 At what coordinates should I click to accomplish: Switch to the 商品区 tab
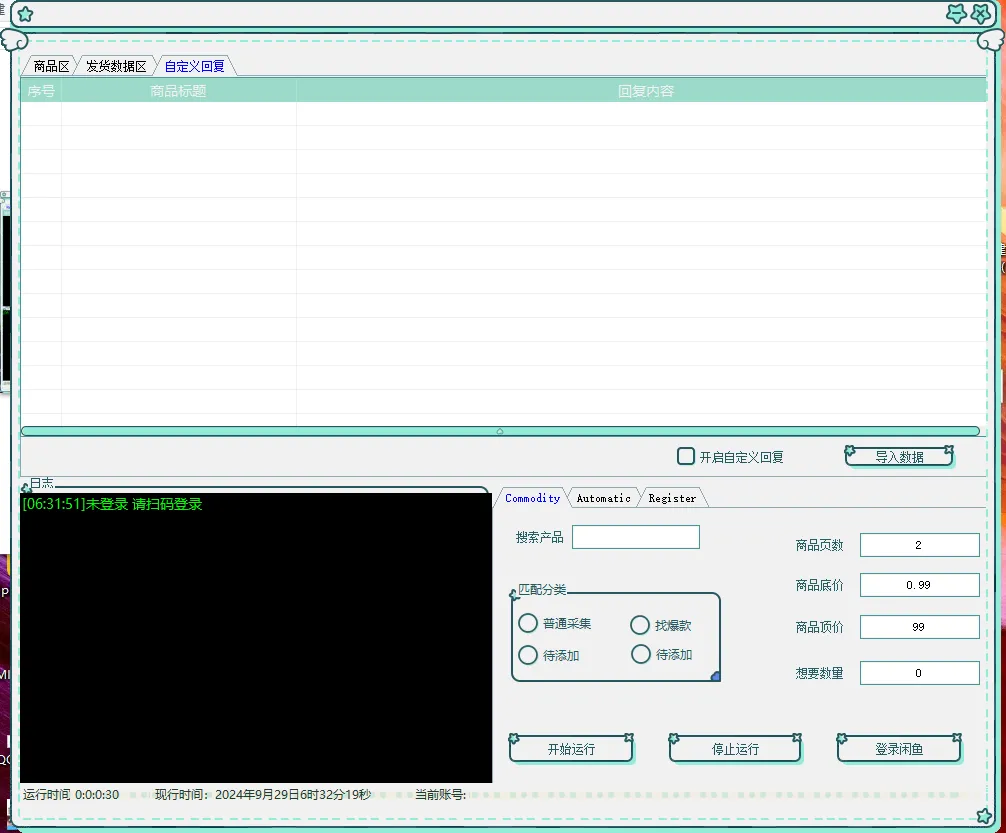(x=51, y=66)
